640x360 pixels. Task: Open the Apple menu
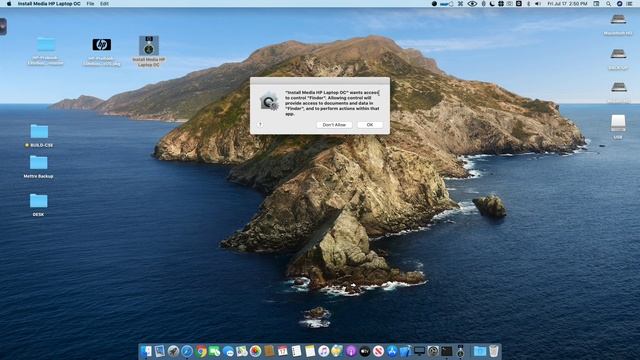[9, 4]
